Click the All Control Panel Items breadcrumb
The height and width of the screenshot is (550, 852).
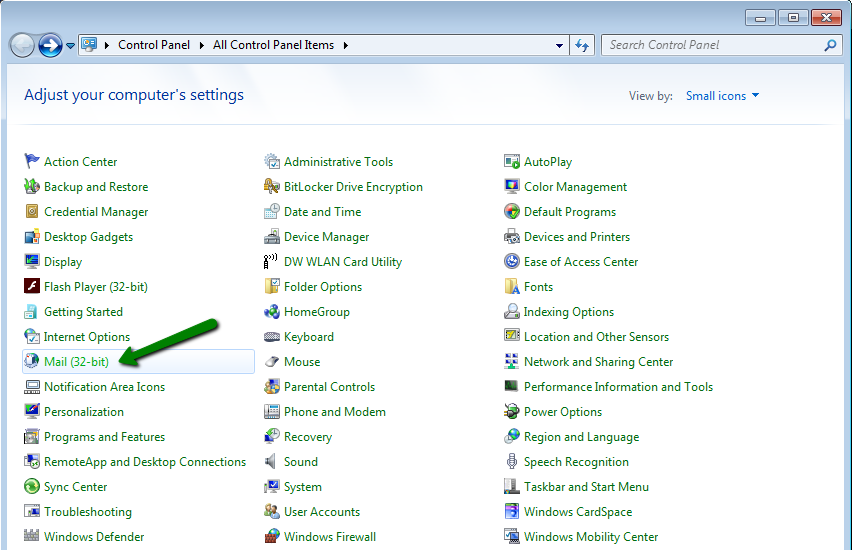pyautogui.click(x=273, y=45)
